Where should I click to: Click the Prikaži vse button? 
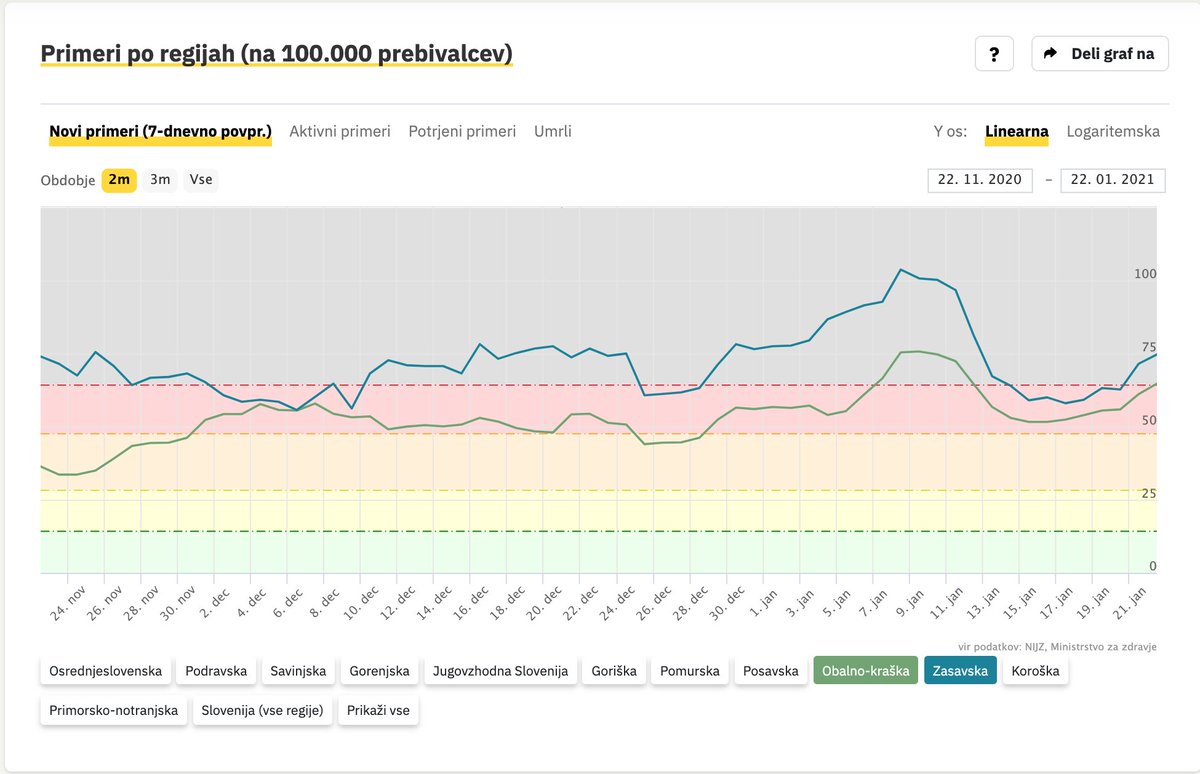coord(379,711)
